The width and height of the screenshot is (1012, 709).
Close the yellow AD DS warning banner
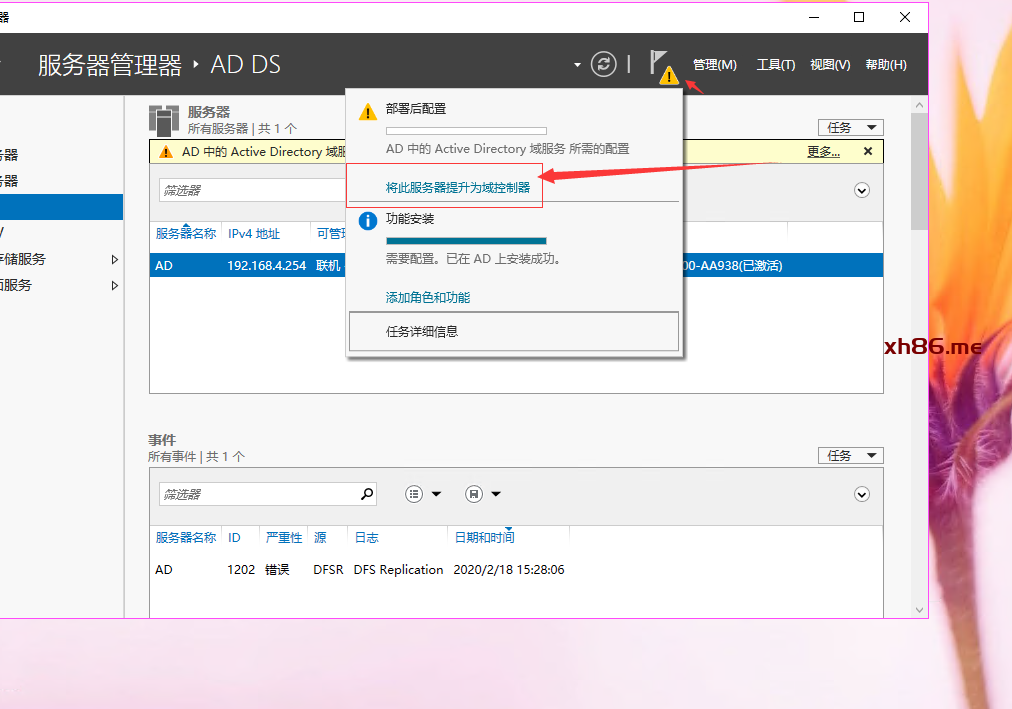868,152
